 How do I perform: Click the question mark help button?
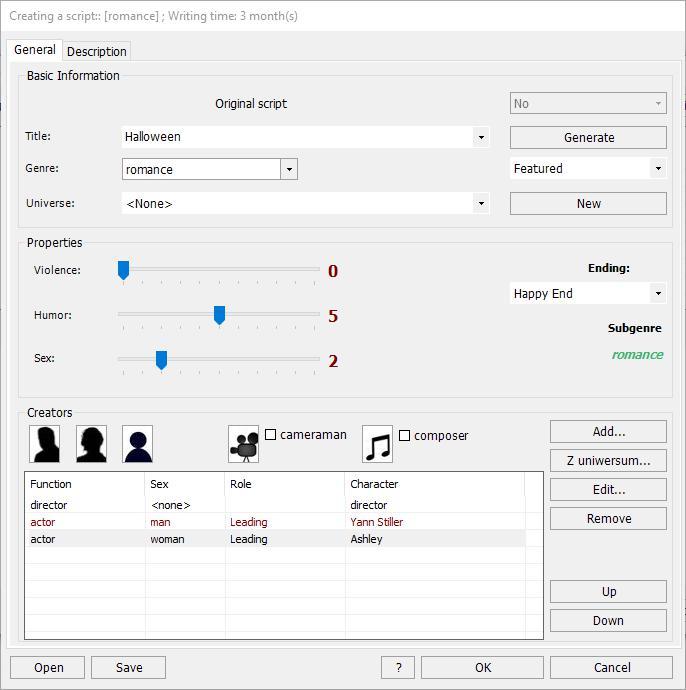(398, 668)
